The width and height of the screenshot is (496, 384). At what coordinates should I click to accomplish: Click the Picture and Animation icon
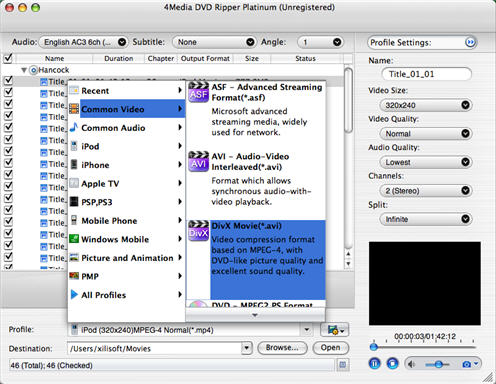[74, 257]
